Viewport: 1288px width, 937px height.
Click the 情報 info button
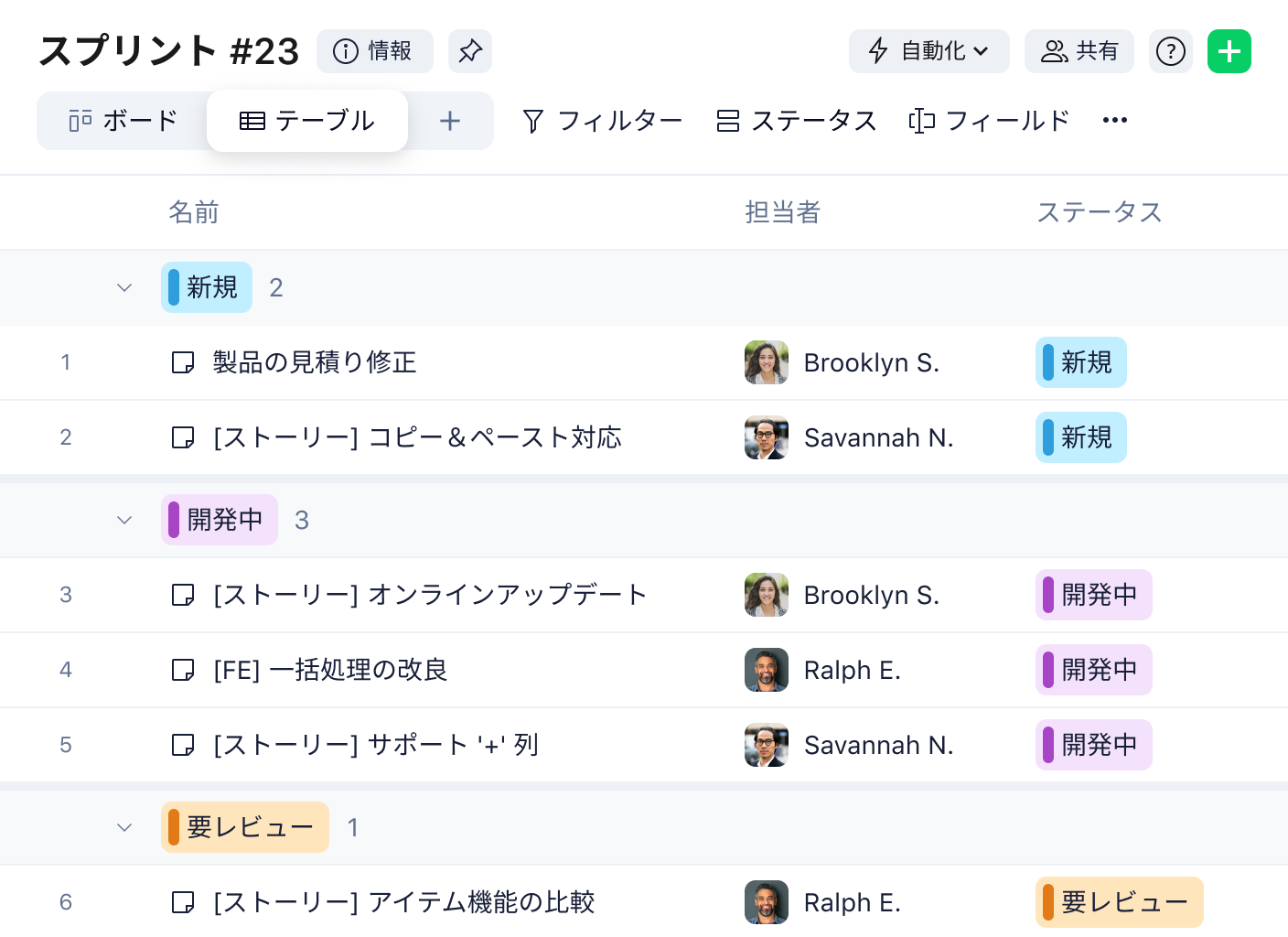point(374,51)
